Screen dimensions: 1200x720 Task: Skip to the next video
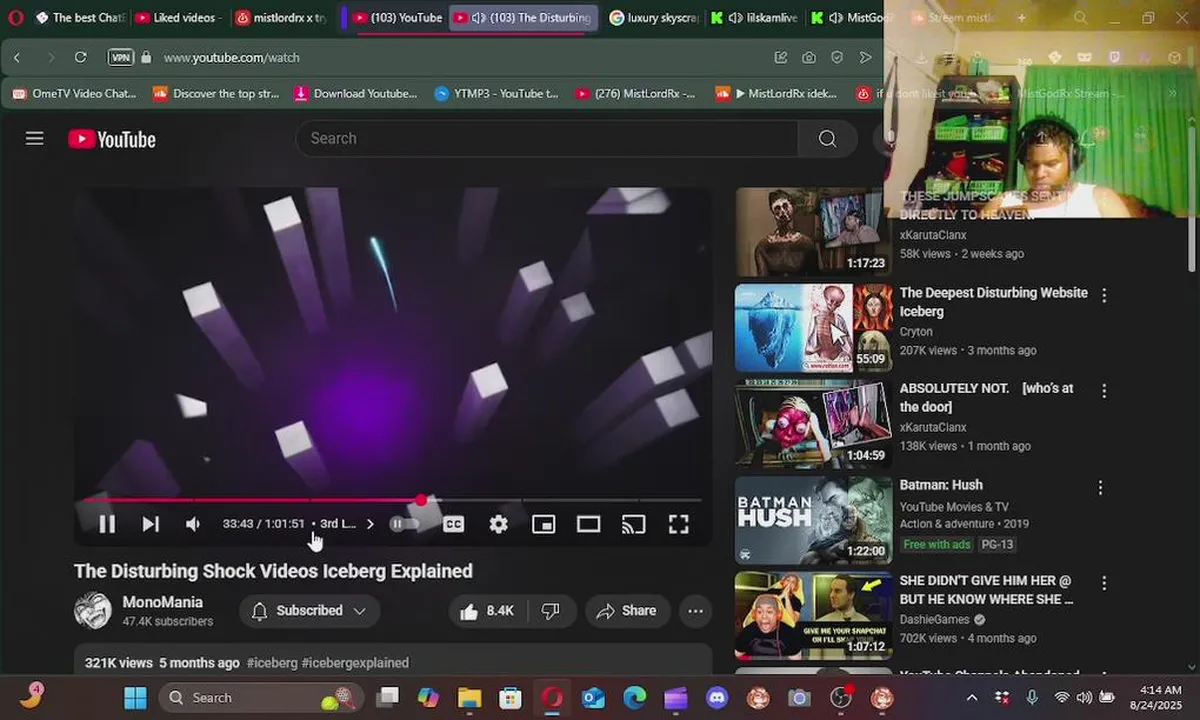(150, 524)
